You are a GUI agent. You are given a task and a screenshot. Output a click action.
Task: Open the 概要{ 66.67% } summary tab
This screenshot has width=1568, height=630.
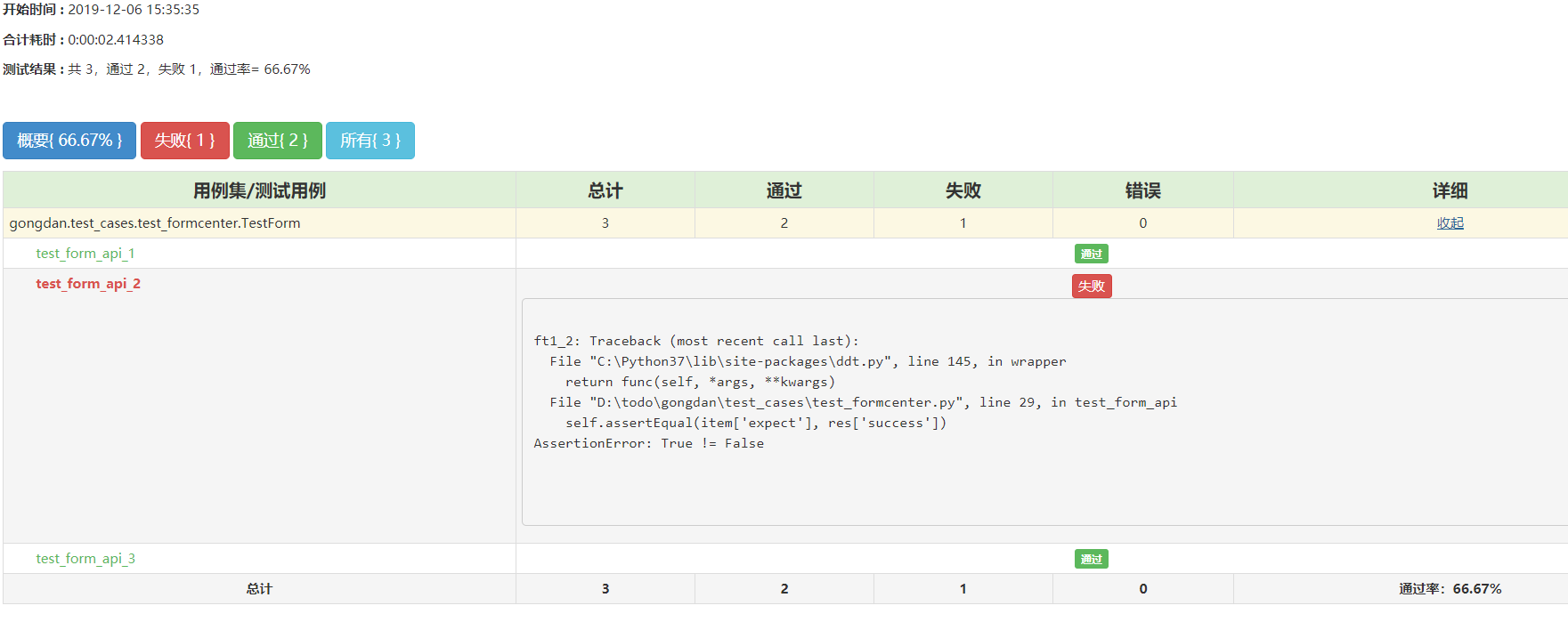coord(69,141)
